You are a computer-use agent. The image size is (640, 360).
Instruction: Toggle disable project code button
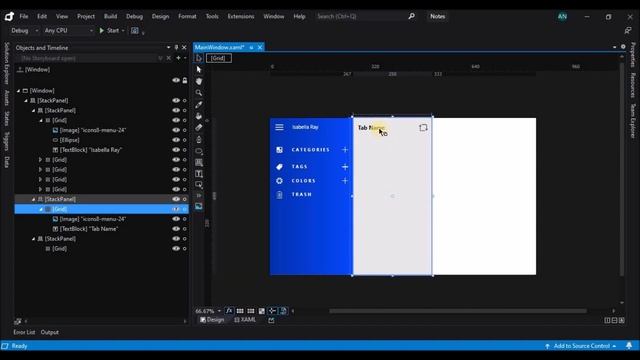point(283,311)
